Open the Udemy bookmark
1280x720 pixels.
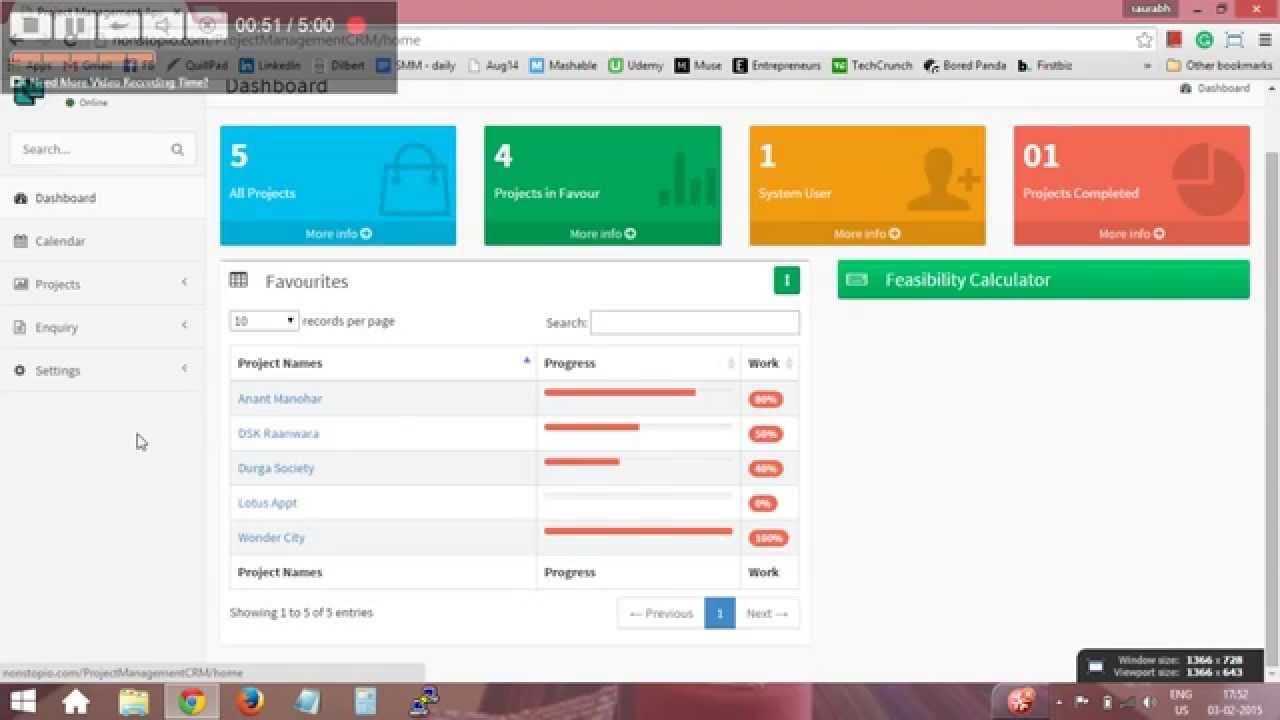(x=636, y=66)
